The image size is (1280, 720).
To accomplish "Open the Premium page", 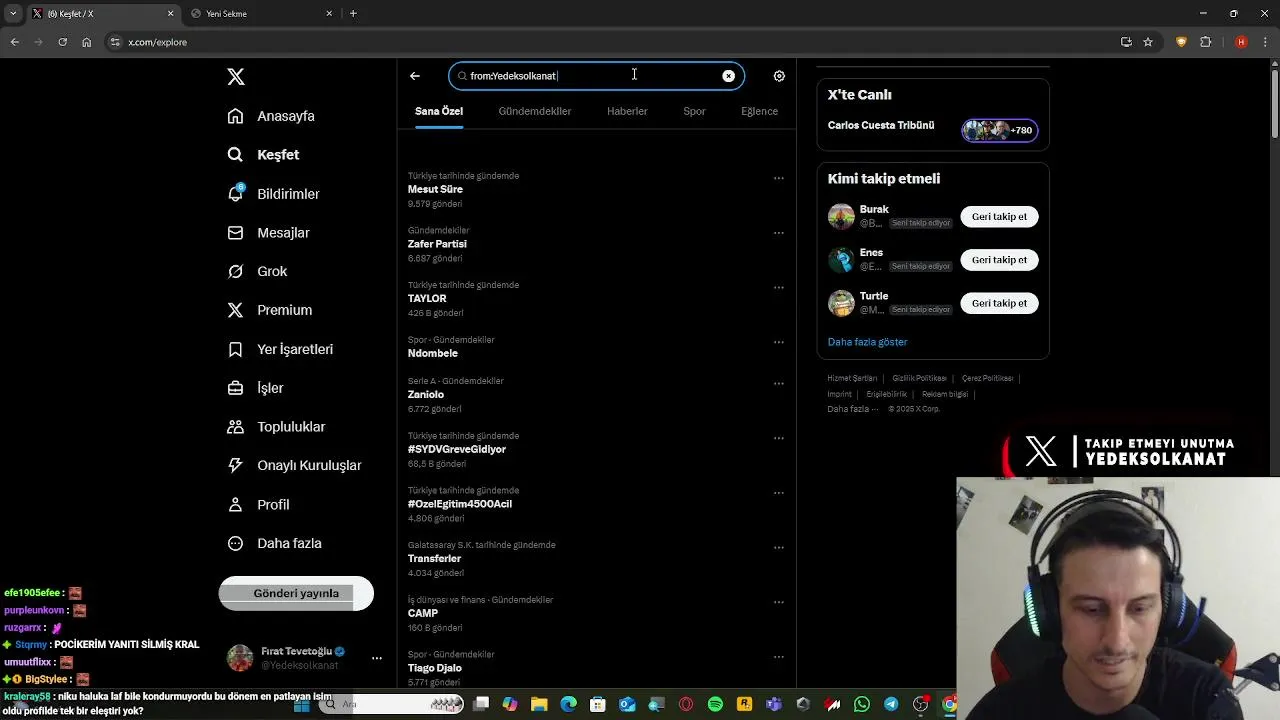I will 269,310.
